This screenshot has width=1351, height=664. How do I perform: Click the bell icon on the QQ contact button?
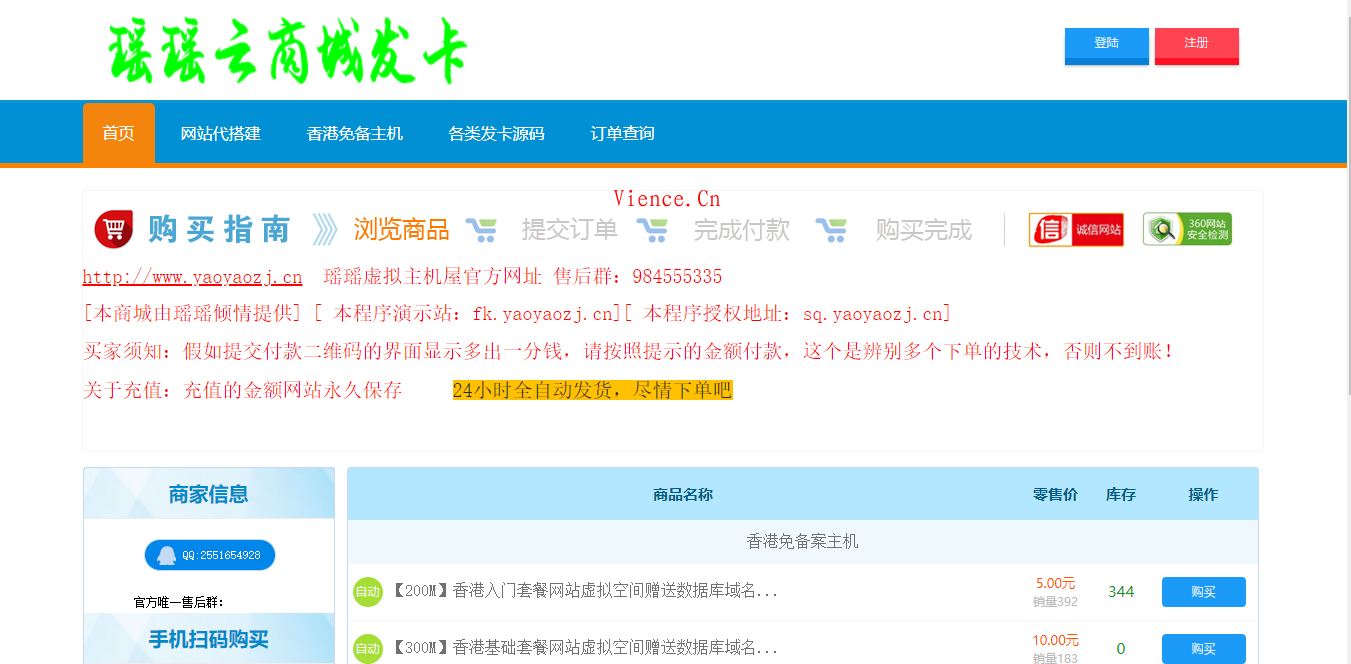point(166,555)
